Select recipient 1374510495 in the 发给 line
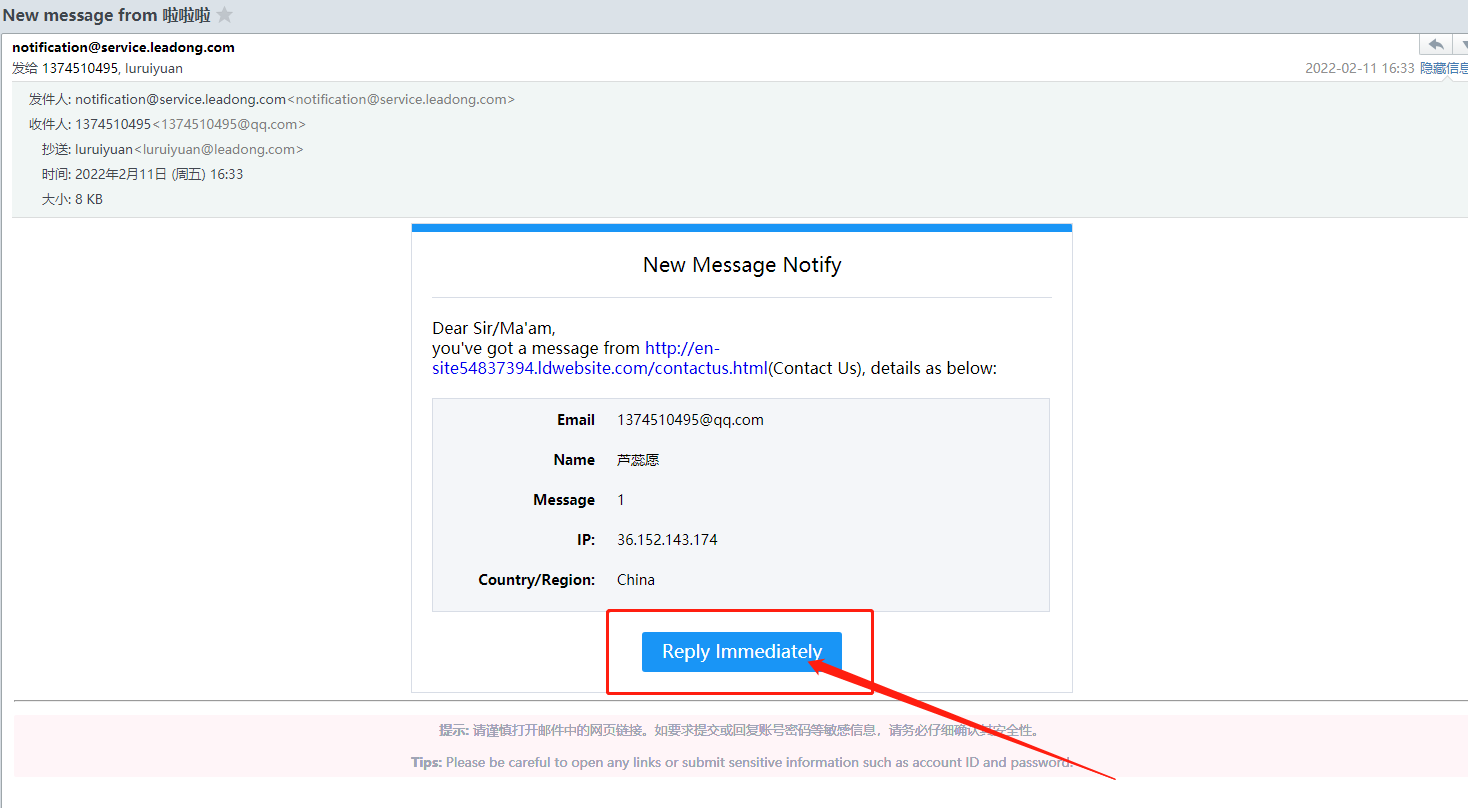This screenshot has width=1468, height=808. coord(79,69)
